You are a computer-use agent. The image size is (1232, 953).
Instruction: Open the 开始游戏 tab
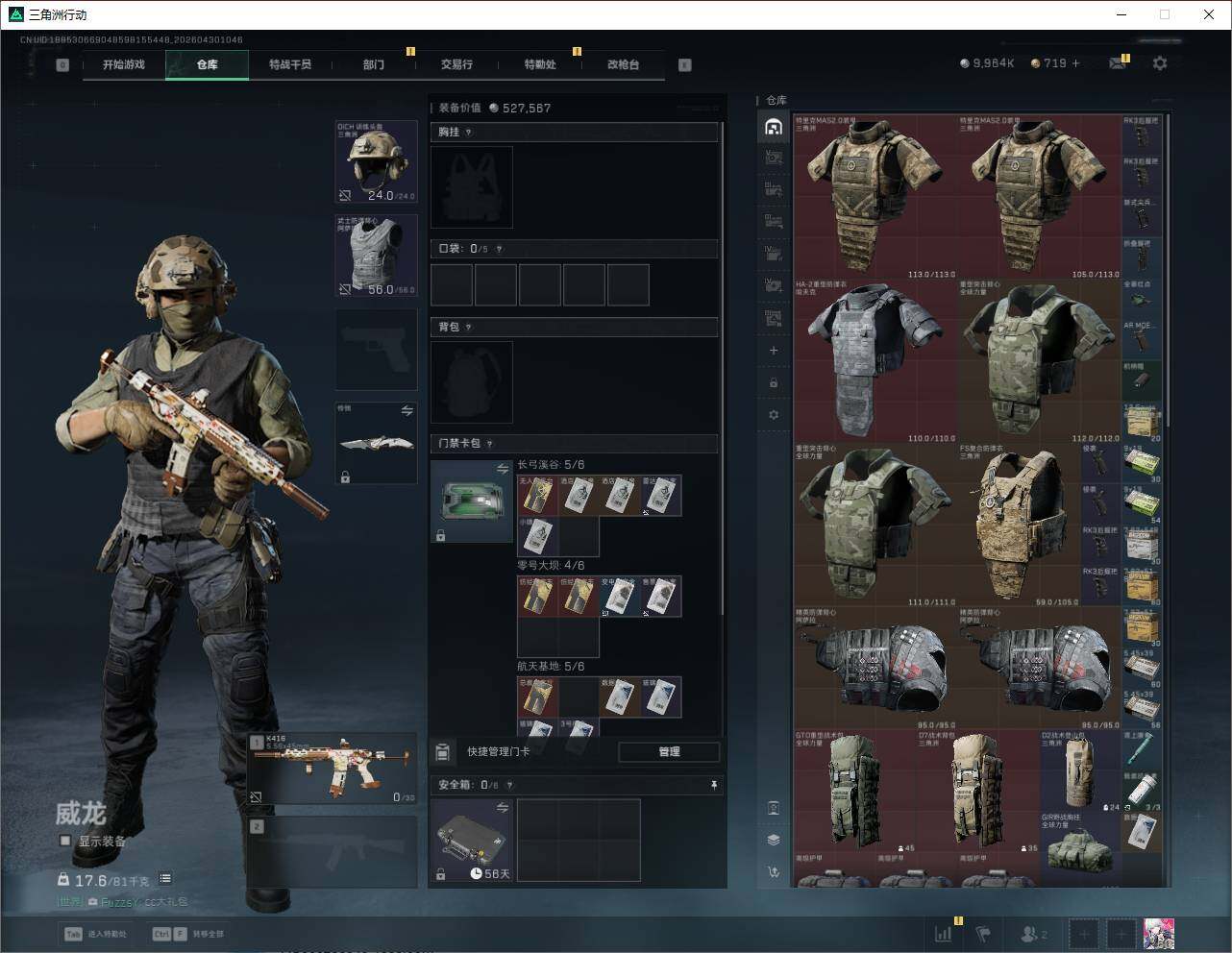click(x=124, y=64)
